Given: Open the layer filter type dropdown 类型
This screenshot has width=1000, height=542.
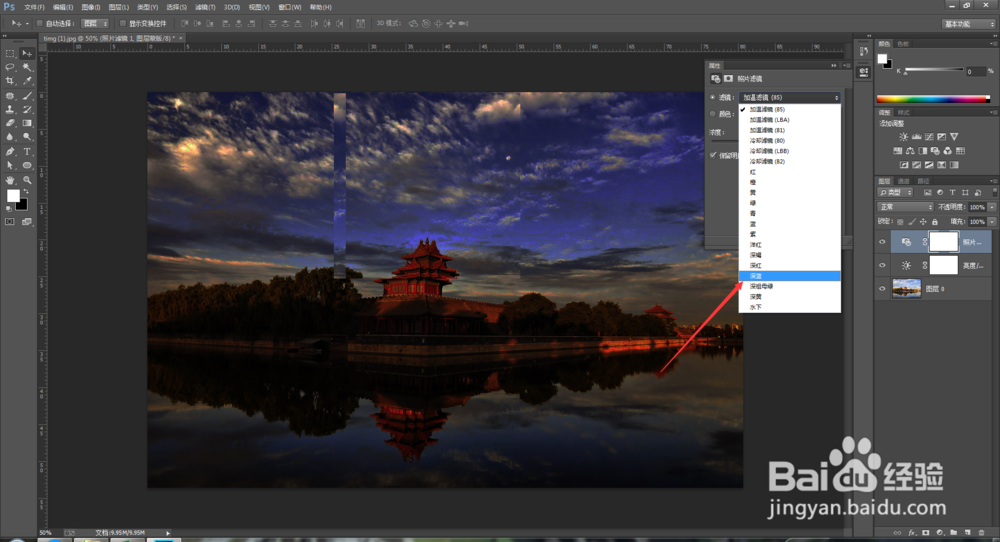Looking at the screenshot, I should (x=895, y=193).
